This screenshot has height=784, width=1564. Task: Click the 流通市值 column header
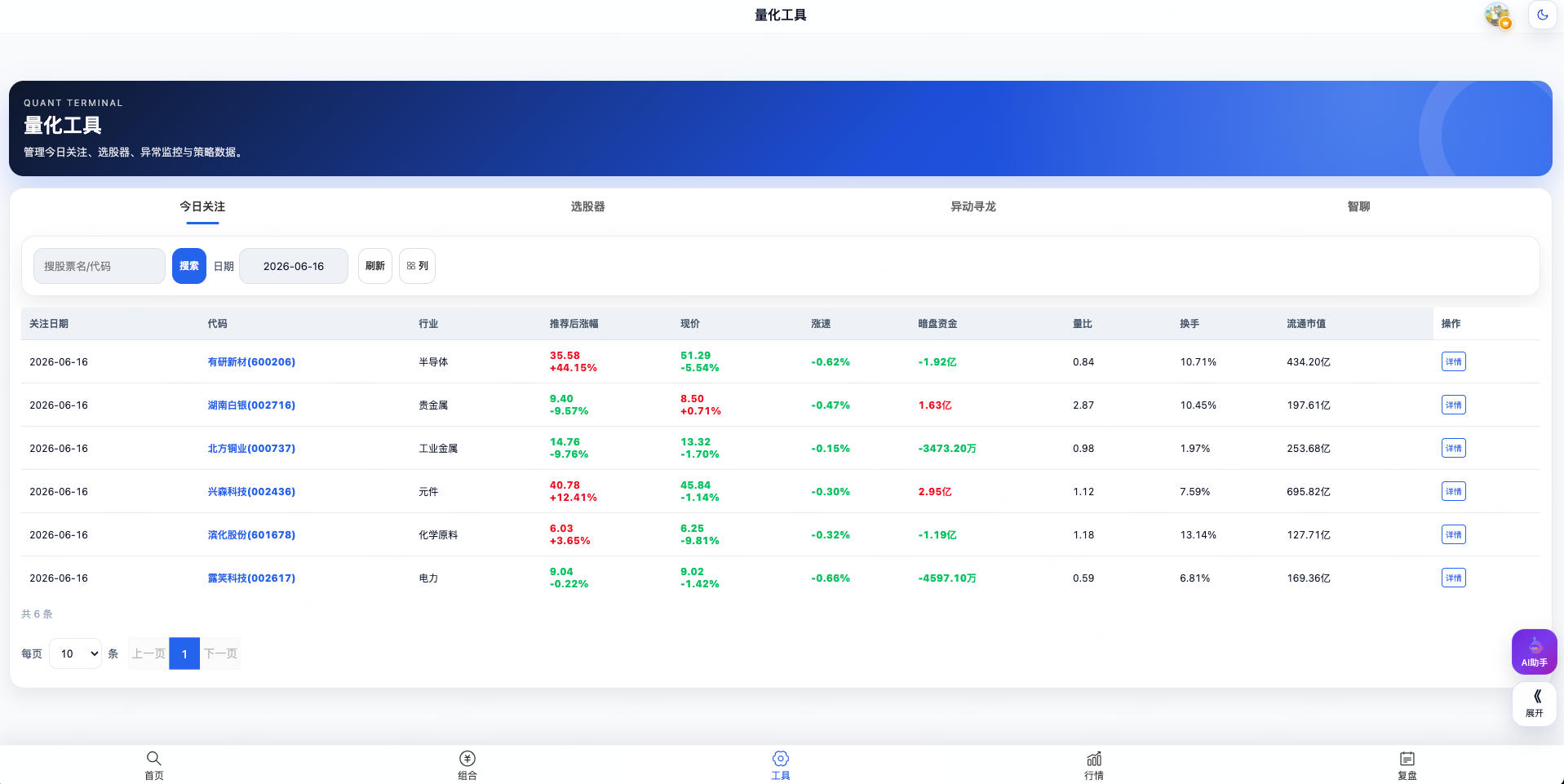(x=1306, y=324)
